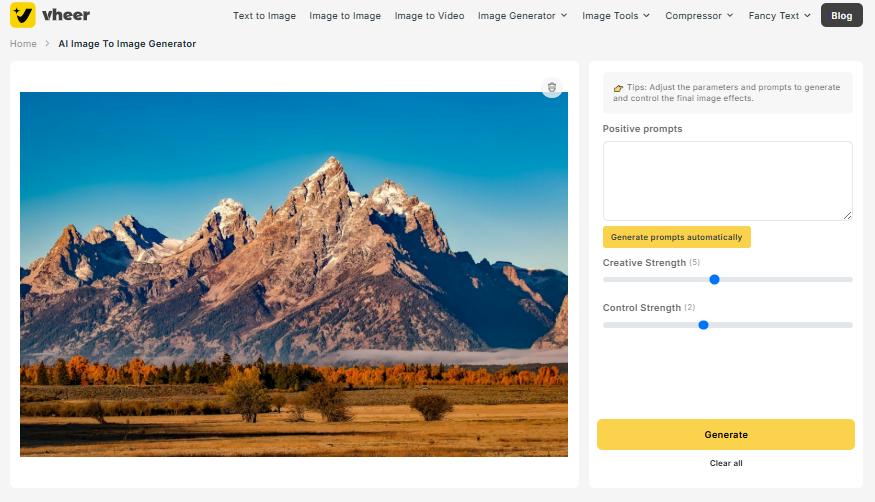Image resolution: width=875 pixels, height=502 pixels.
Task: Open the Image to Video page
Action: [x=429, y=16]
